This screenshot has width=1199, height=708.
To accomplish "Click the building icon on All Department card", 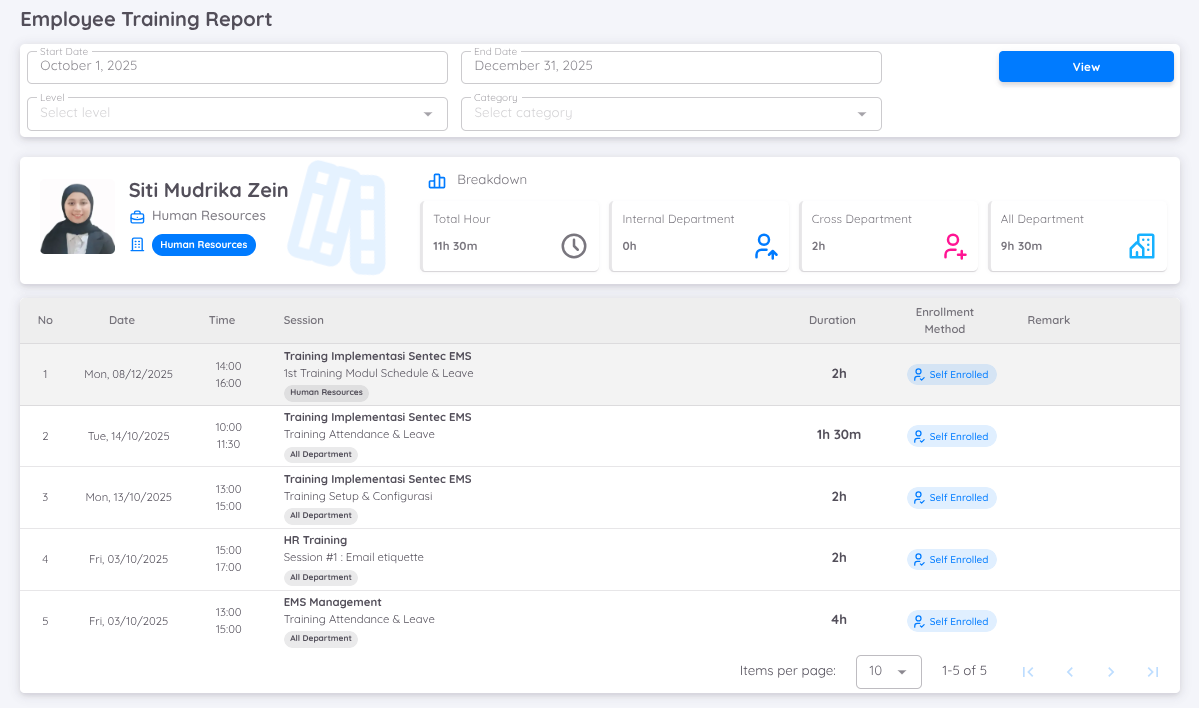I will coord(1143,245).
